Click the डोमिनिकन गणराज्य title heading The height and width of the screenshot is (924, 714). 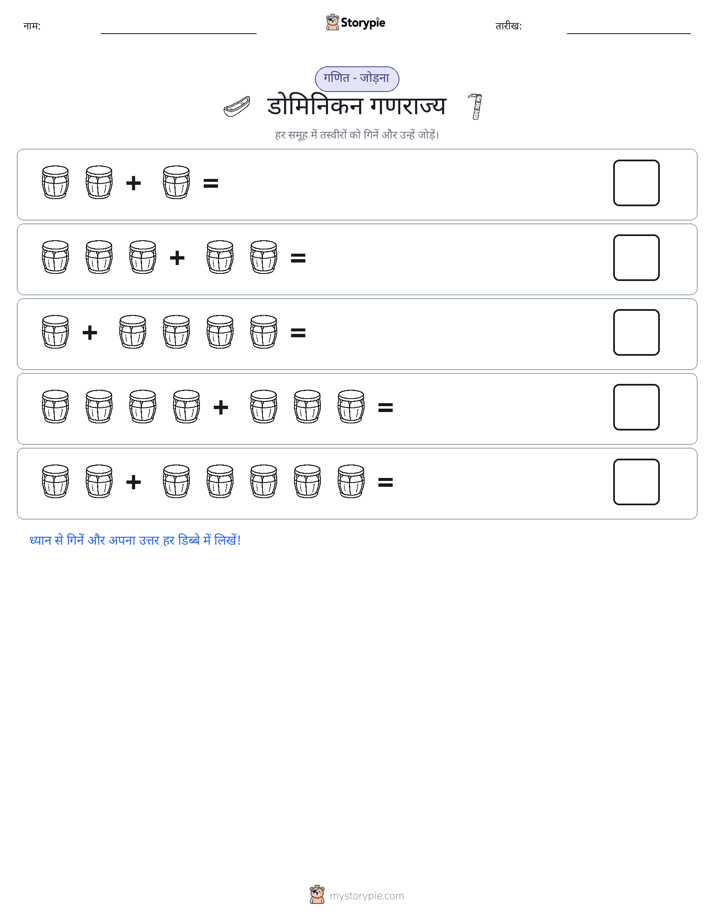(x=356, y=107)
